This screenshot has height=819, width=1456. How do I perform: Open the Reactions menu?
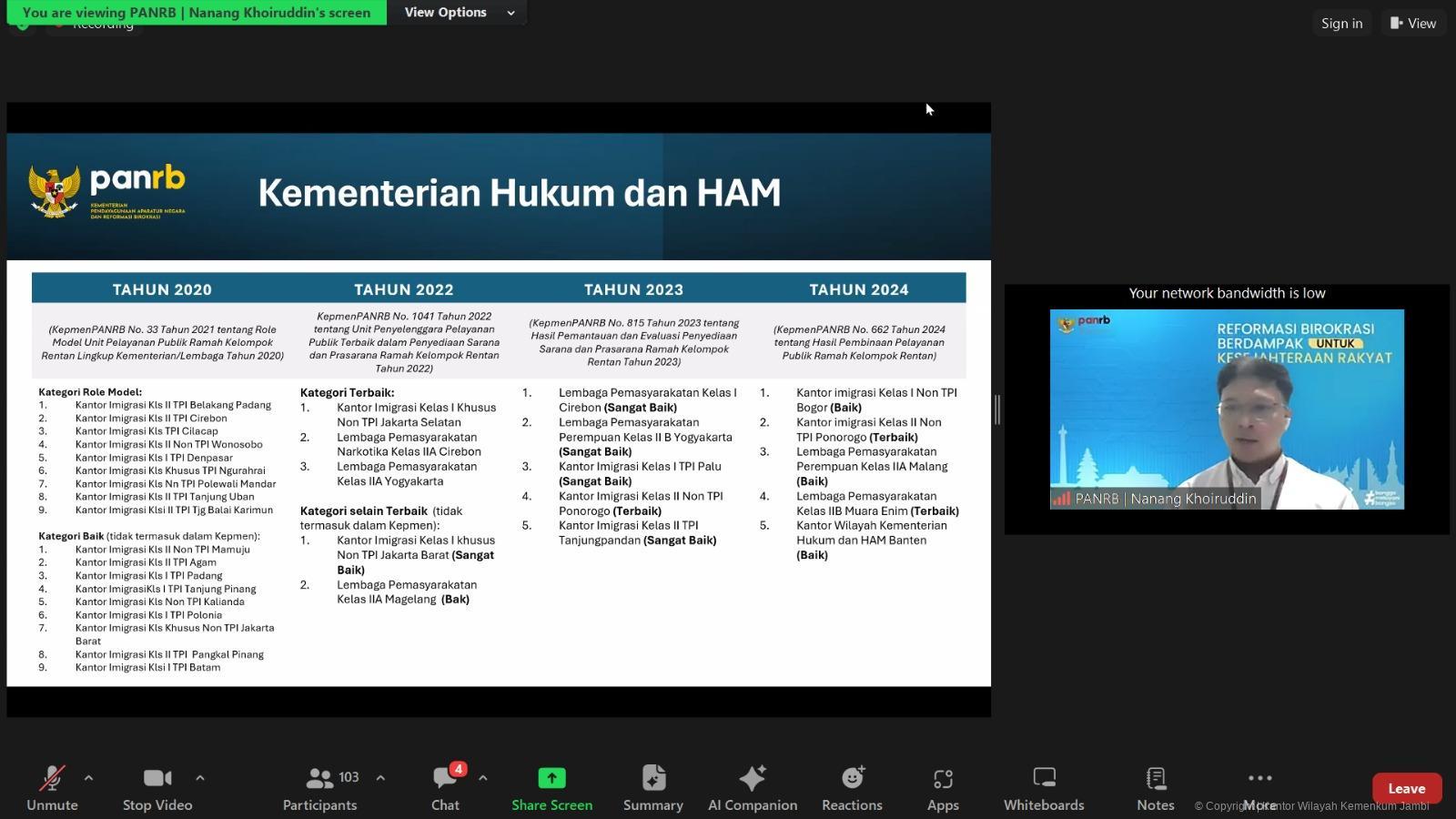pos(852,788)
